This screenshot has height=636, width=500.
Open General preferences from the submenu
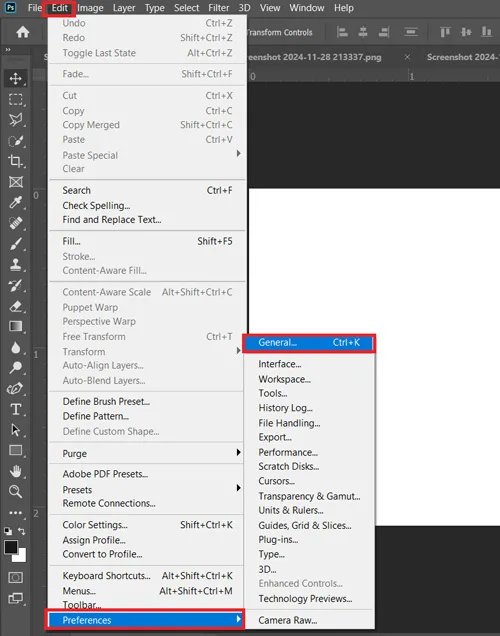[309, 343]
